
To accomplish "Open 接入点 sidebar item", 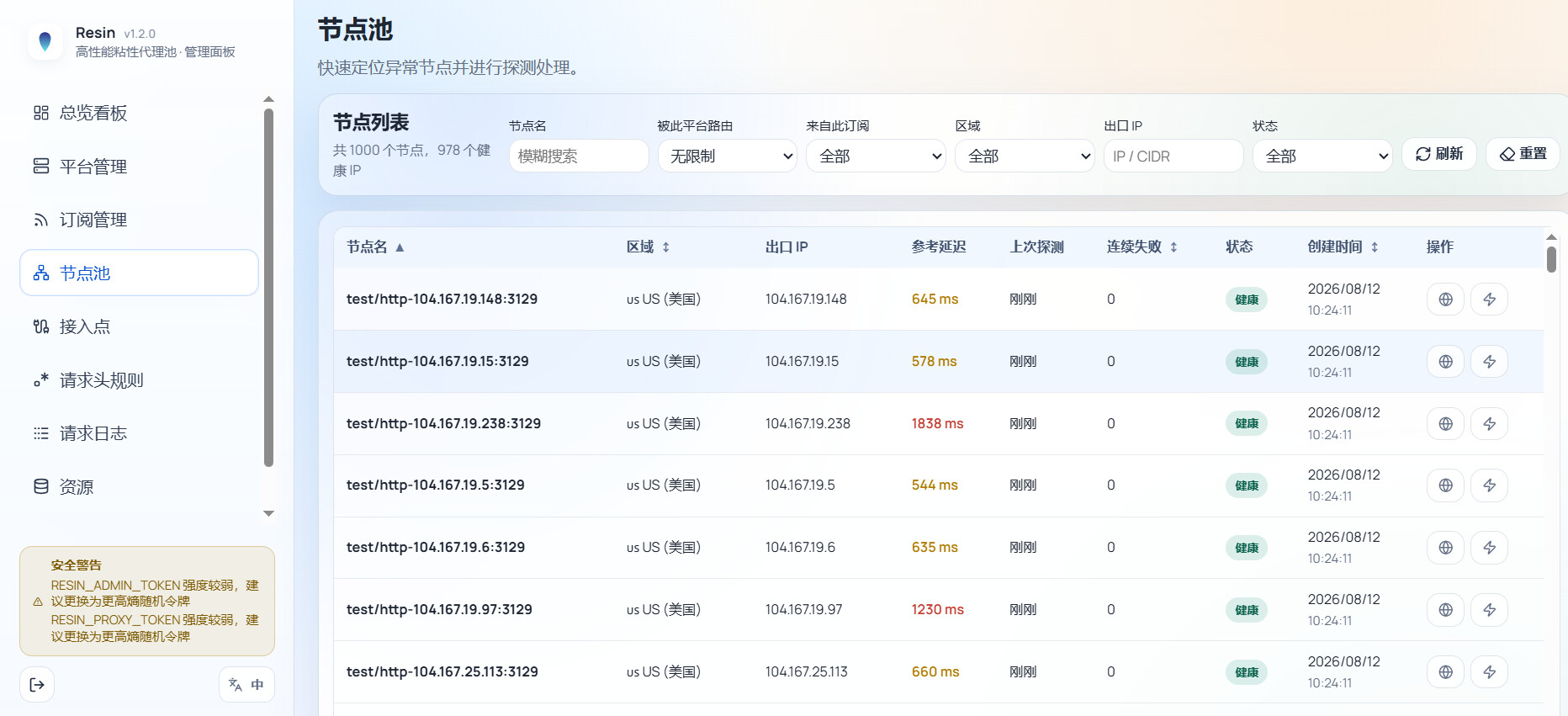I will tap(139, 326).
